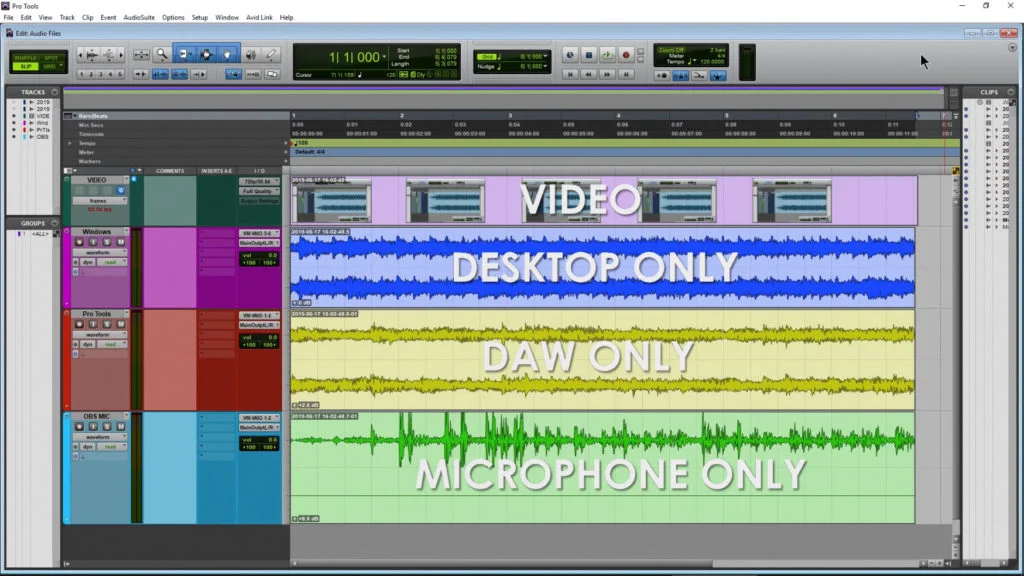Screen dimensions: 1024x576
Task: Select the Pencil tool
Action: [x=271, y=55]
